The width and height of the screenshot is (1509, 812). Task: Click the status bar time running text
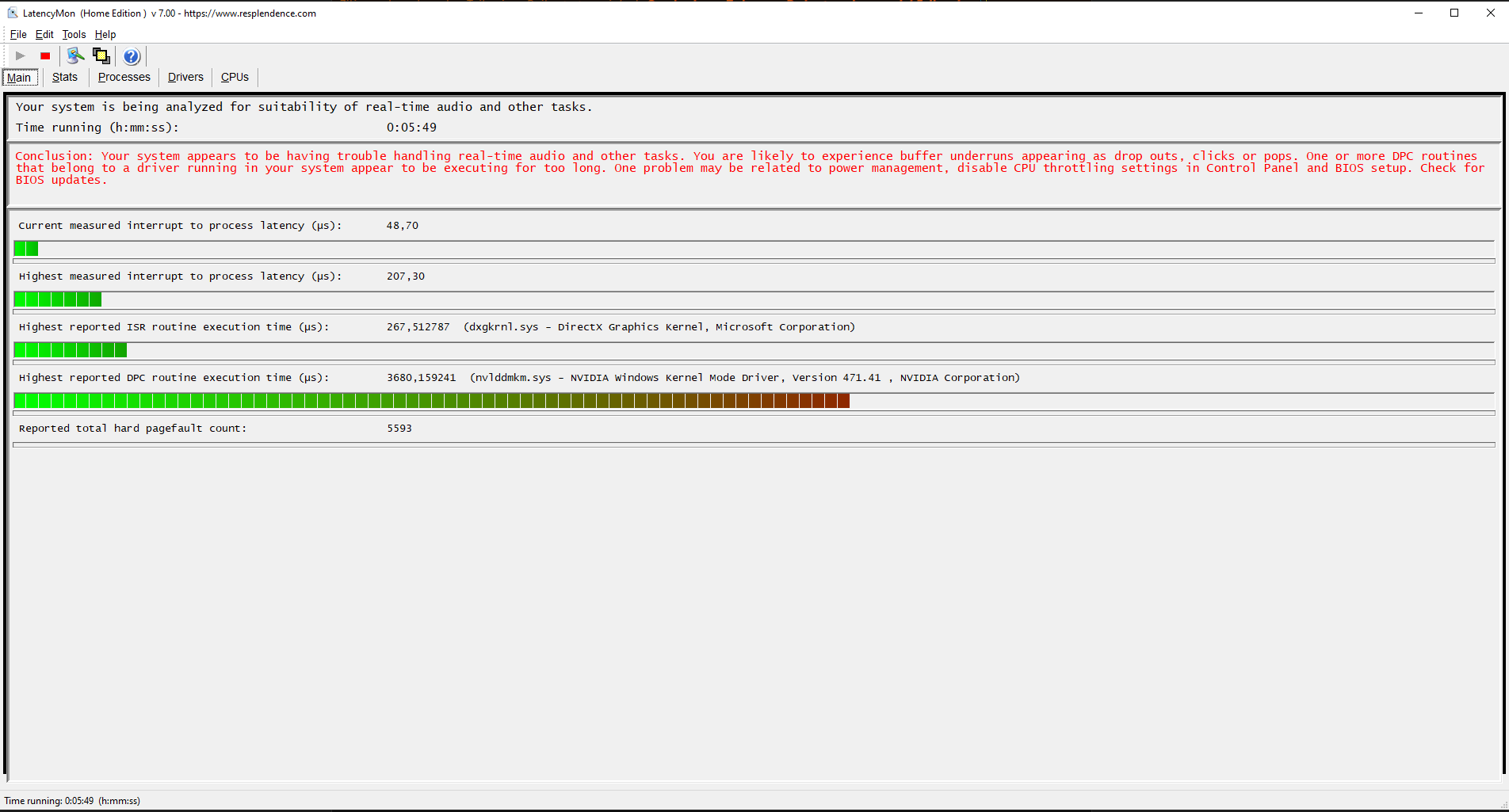(x=72, y=801)
